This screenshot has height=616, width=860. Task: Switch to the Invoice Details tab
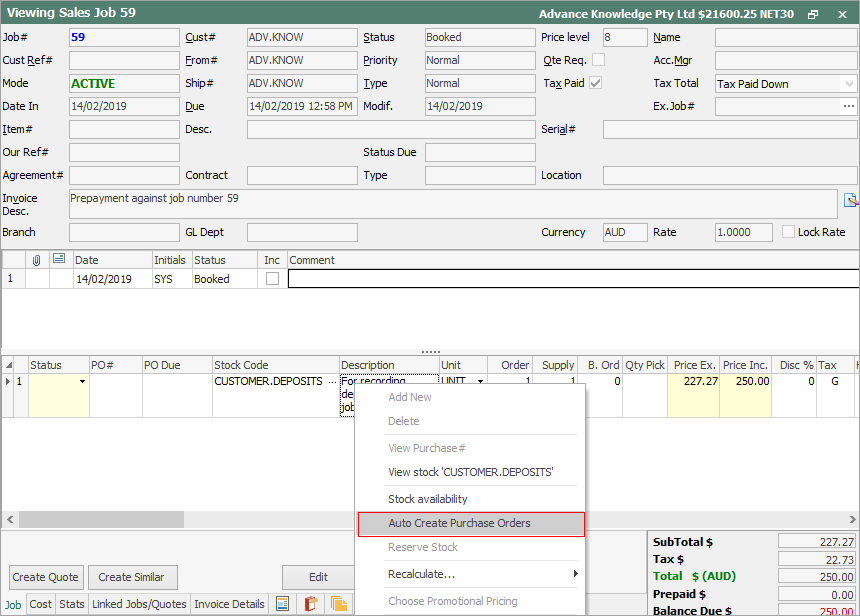pyautogui.click(x=229, y=604)
